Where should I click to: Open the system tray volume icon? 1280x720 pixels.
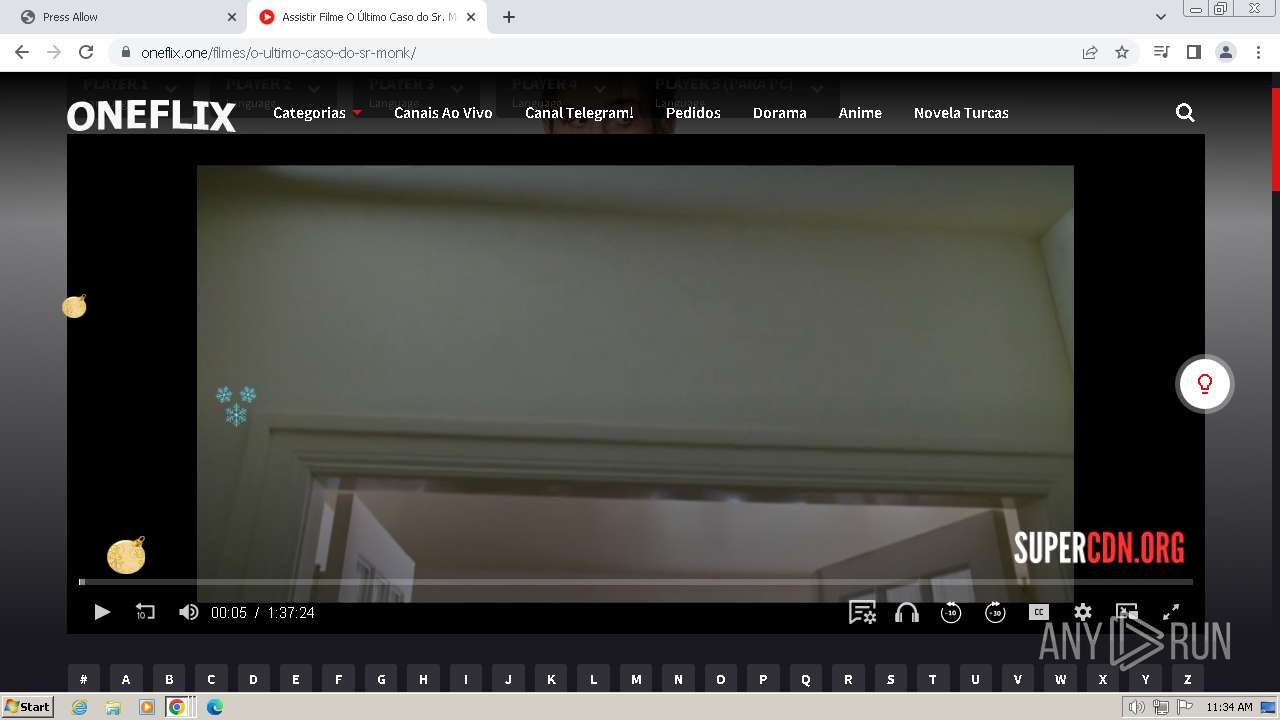1136,708
